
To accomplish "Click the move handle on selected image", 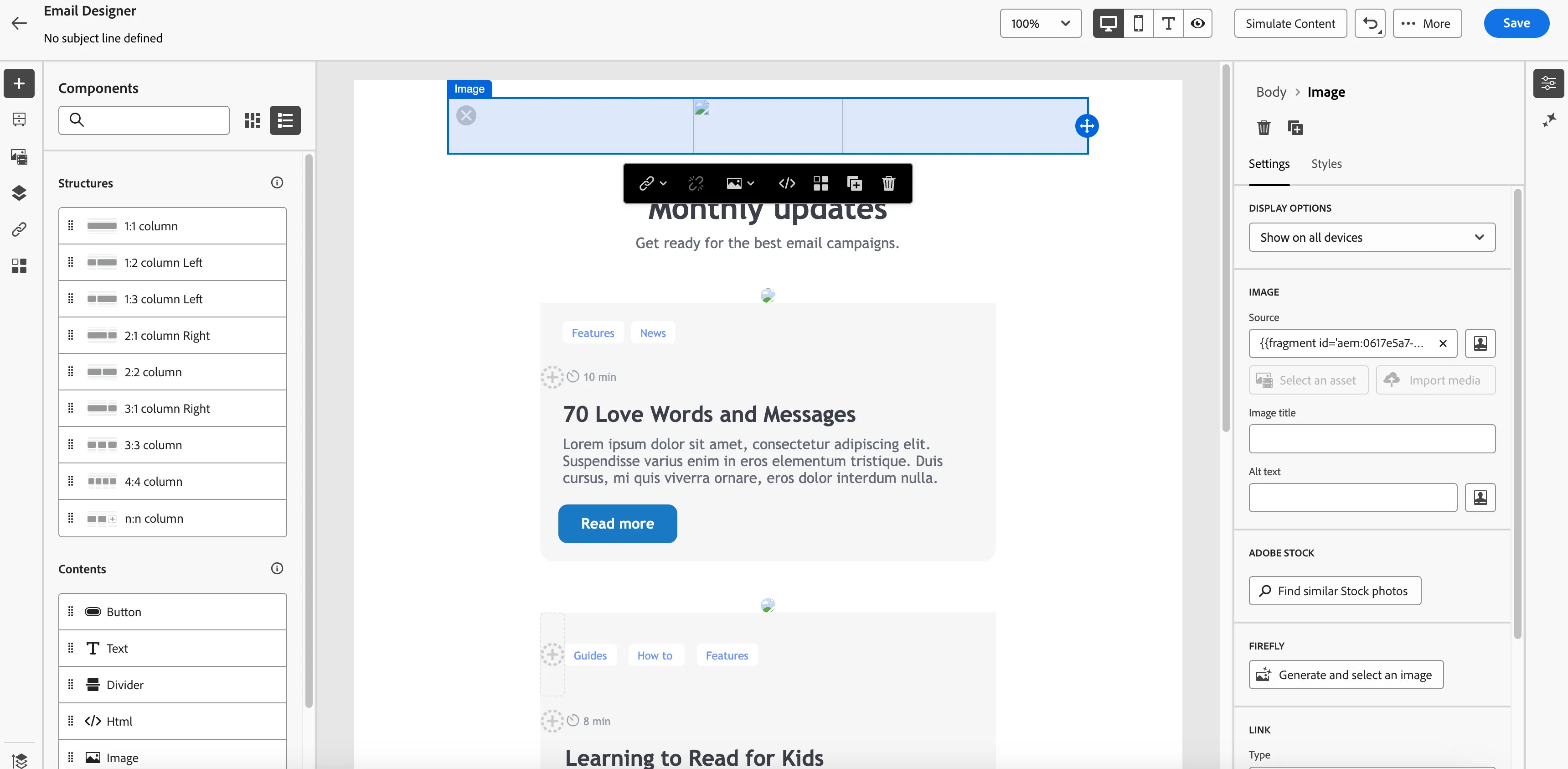I will [x=1087, y=126].
